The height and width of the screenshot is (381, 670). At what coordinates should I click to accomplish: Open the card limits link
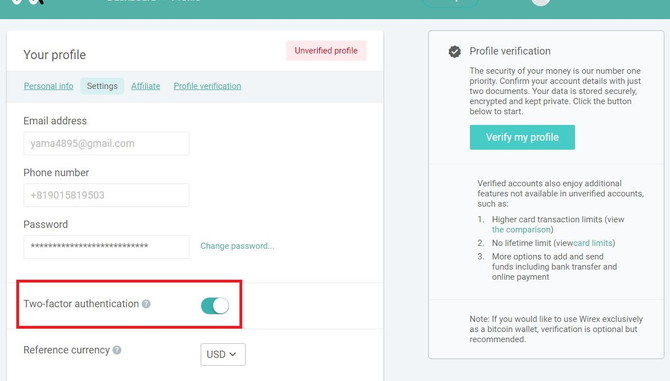593,243
